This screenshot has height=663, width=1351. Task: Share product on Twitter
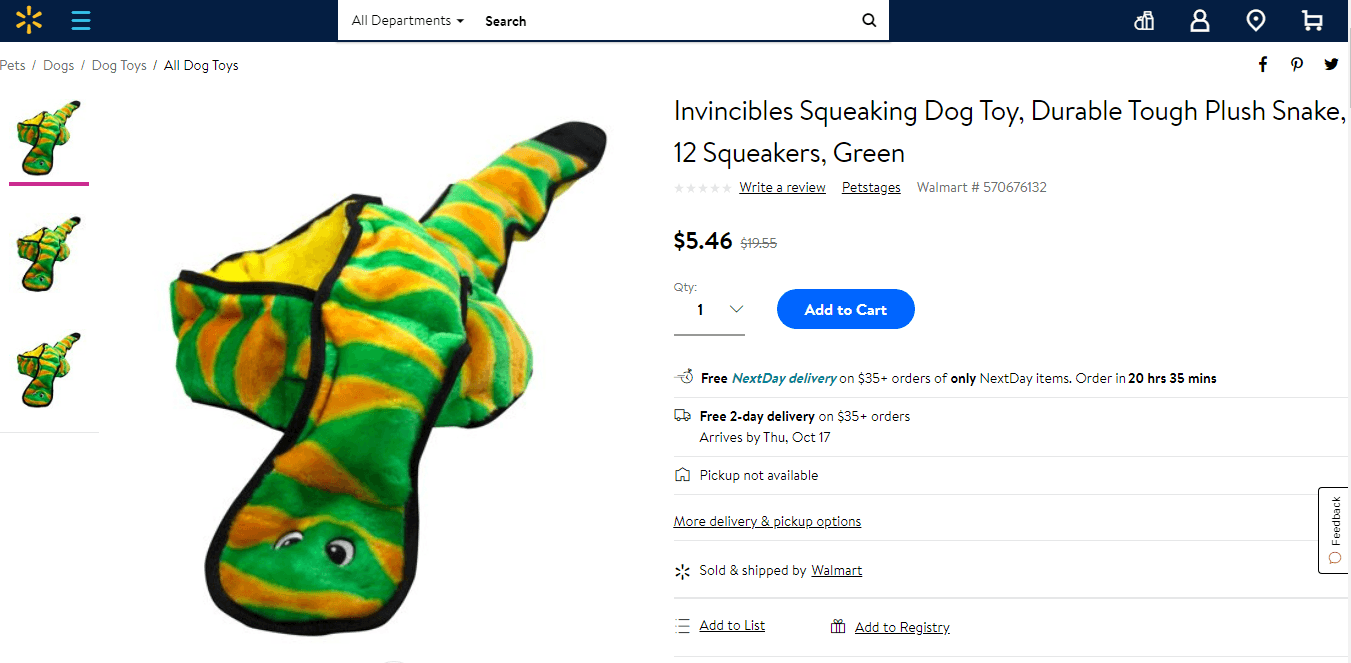coord(1331,63)
